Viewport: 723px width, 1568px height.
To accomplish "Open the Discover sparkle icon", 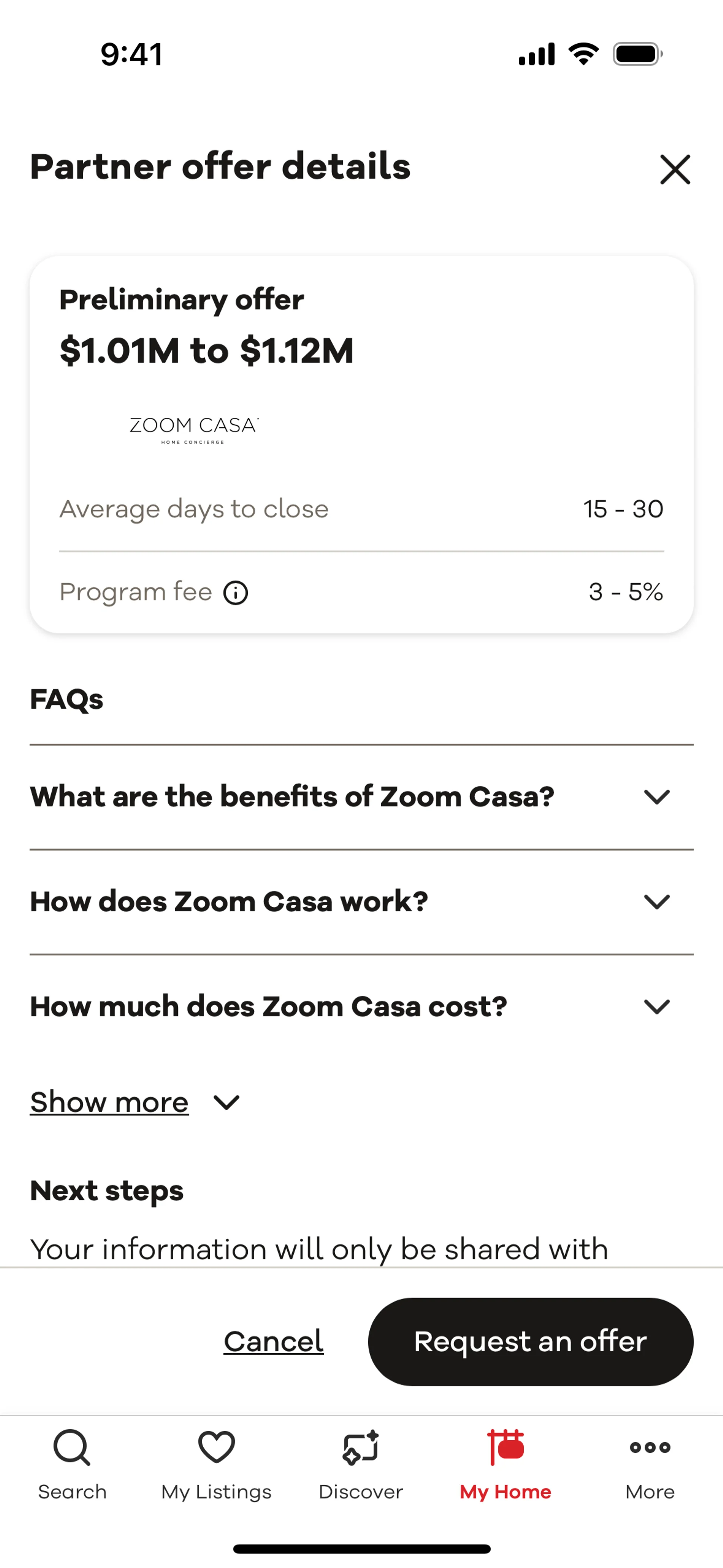I will (x=361, y=1447).
